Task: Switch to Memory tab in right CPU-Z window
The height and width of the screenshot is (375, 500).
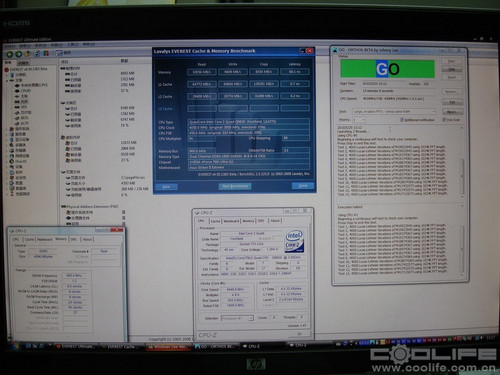Action: click(248, 221)
